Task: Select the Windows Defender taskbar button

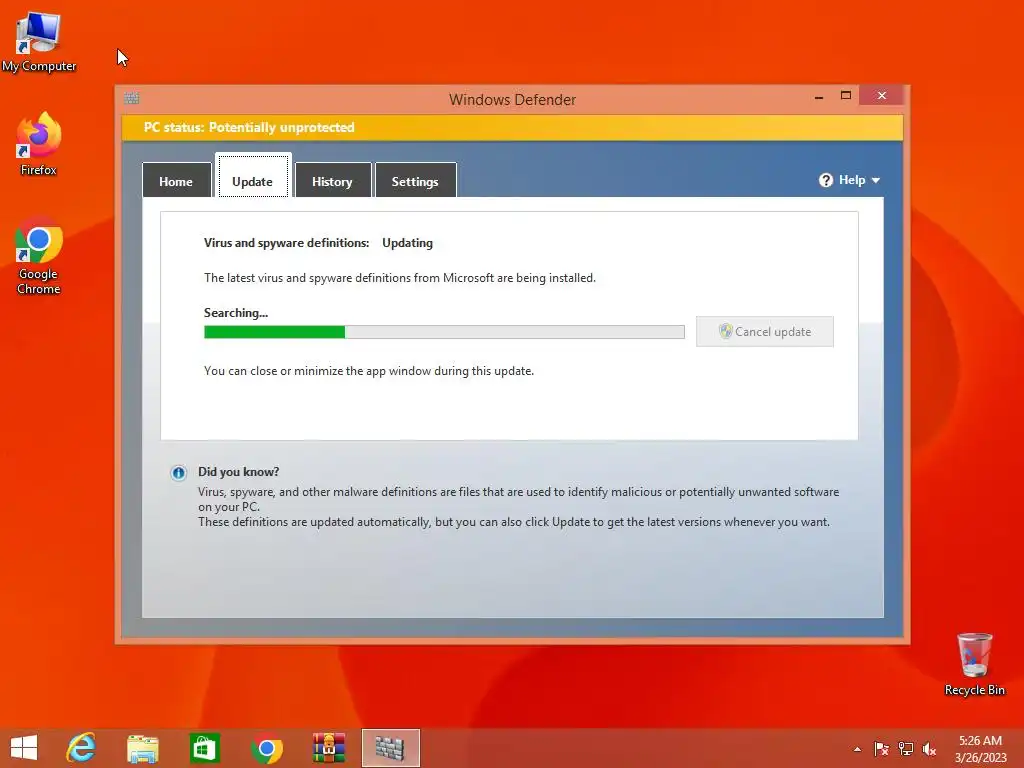Action: tap(391, 748)
